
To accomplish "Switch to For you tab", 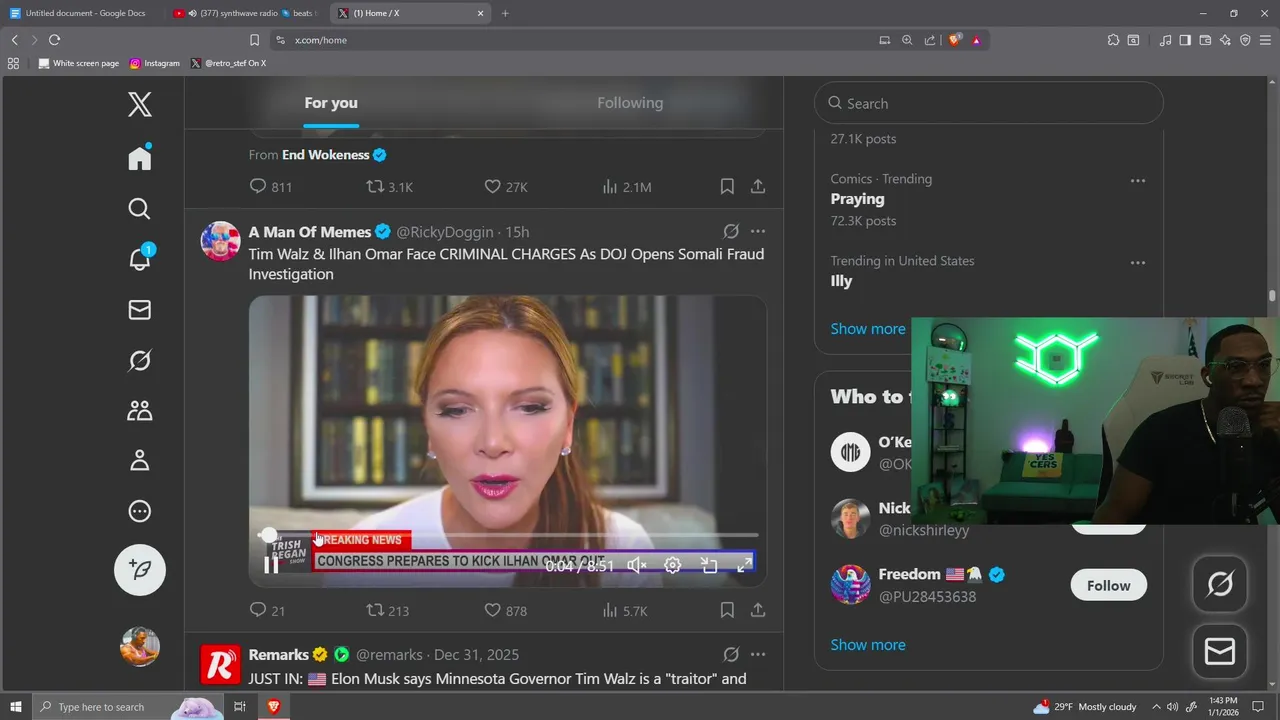I will coord(331,103).
